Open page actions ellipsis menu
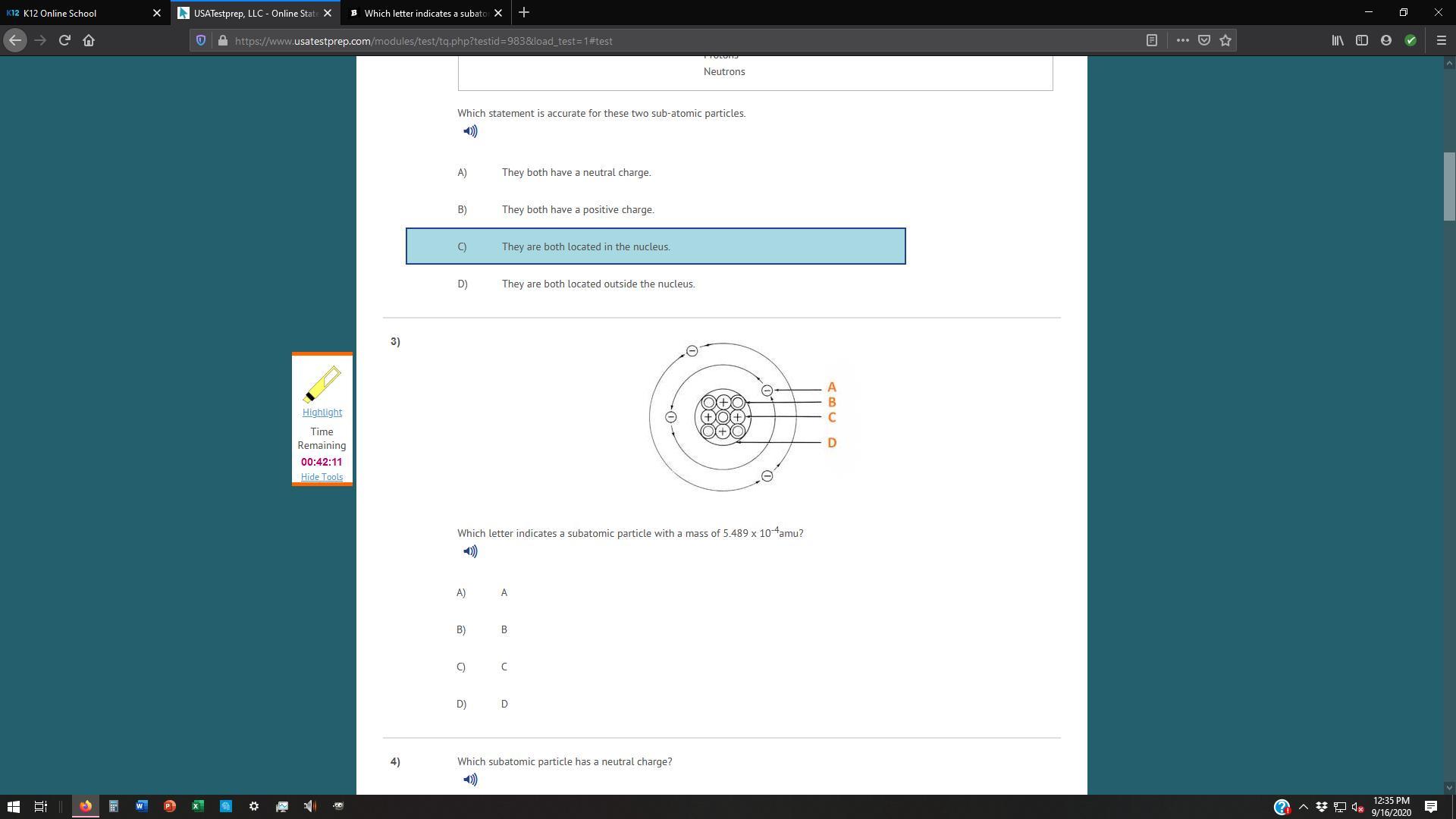 click(x=1182, y=41)
